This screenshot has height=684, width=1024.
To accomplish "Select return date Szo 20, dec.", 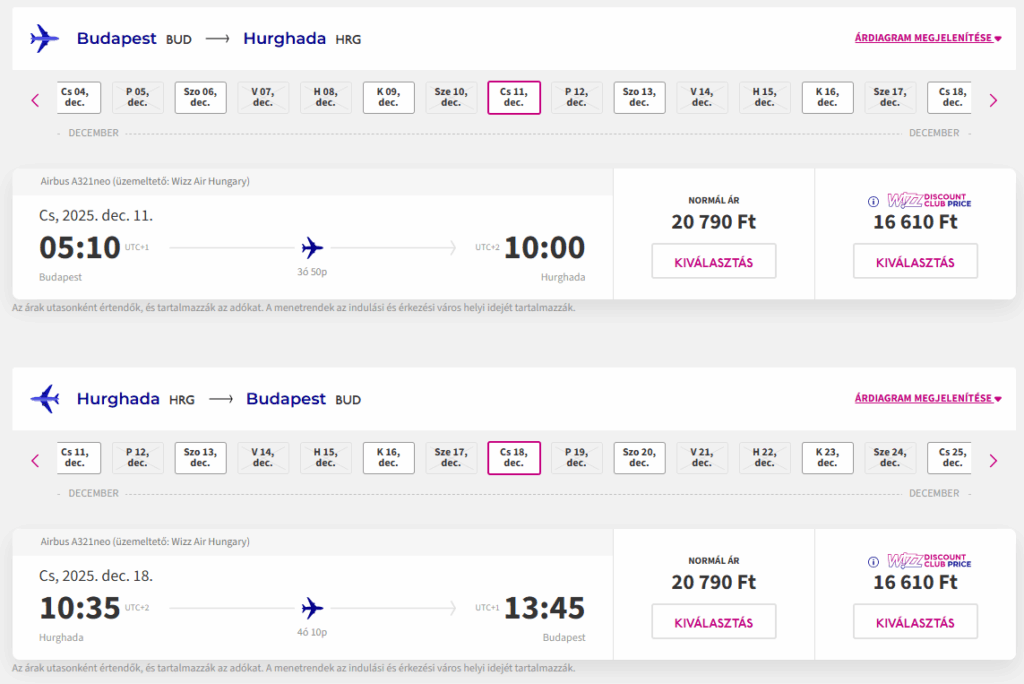I will (x=639, y=458).
